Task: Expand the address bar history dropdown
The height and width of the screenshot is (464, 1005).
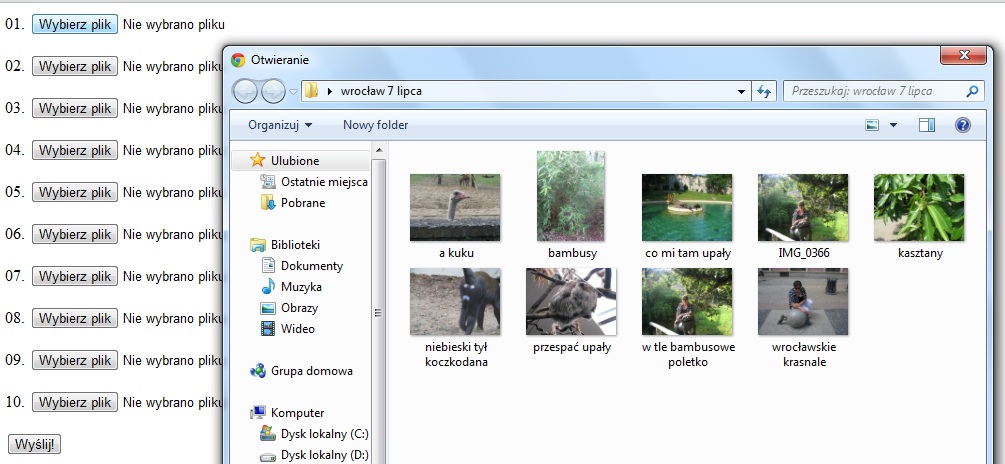Action: pos(741,91)
